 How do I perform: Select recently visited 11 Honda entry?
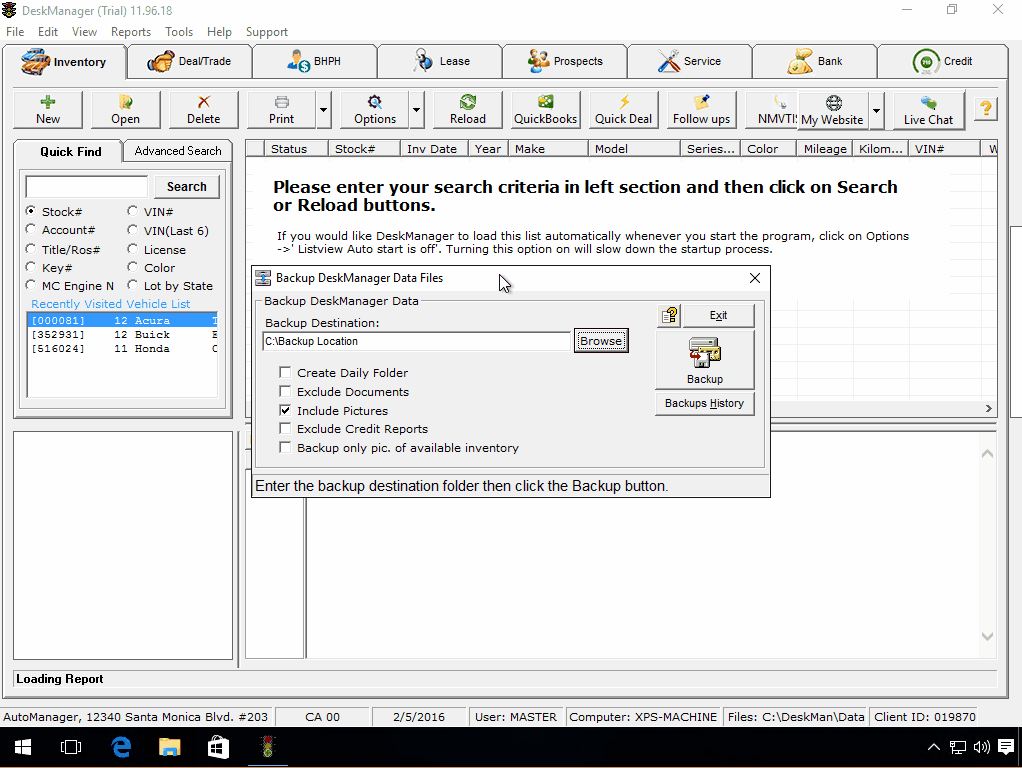point(123,349)
